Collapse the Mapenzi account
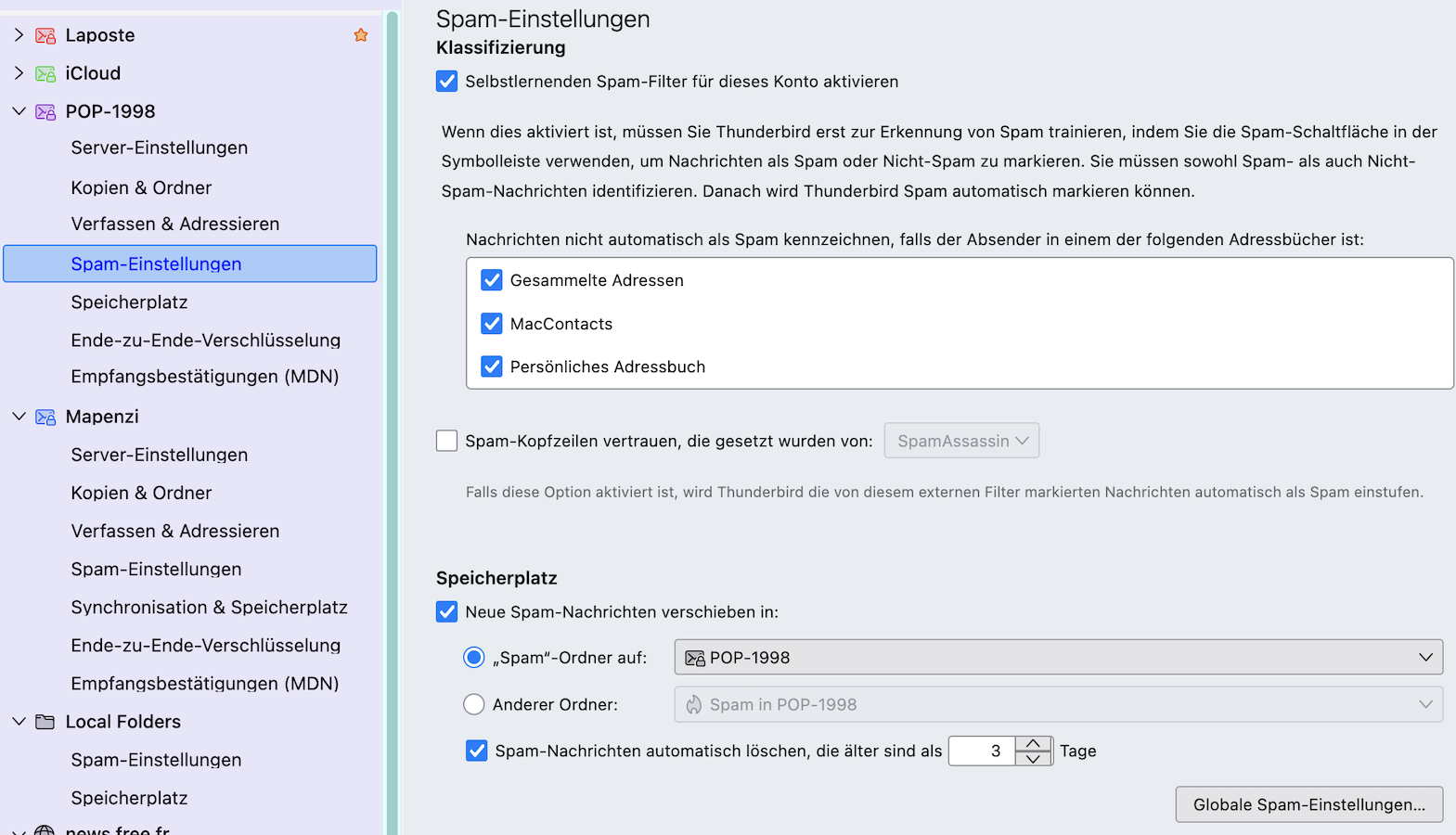This screenshot has width=1456, height=835. click(x=19, y=417)
